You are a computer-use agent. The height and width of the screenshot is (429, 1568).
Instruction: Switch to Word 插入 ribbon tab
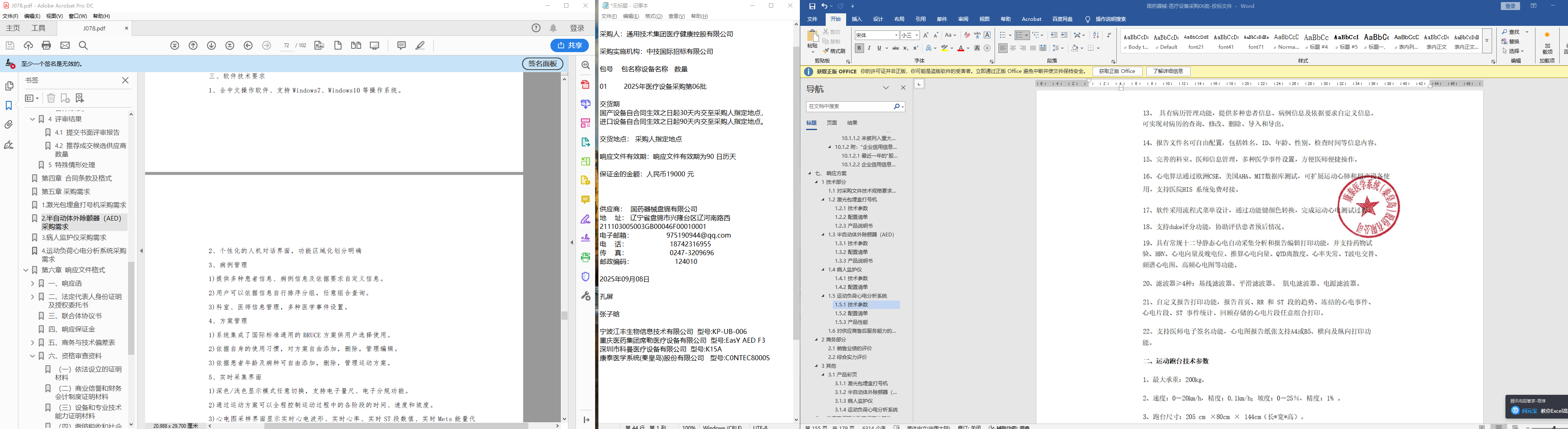coord(857,20)
